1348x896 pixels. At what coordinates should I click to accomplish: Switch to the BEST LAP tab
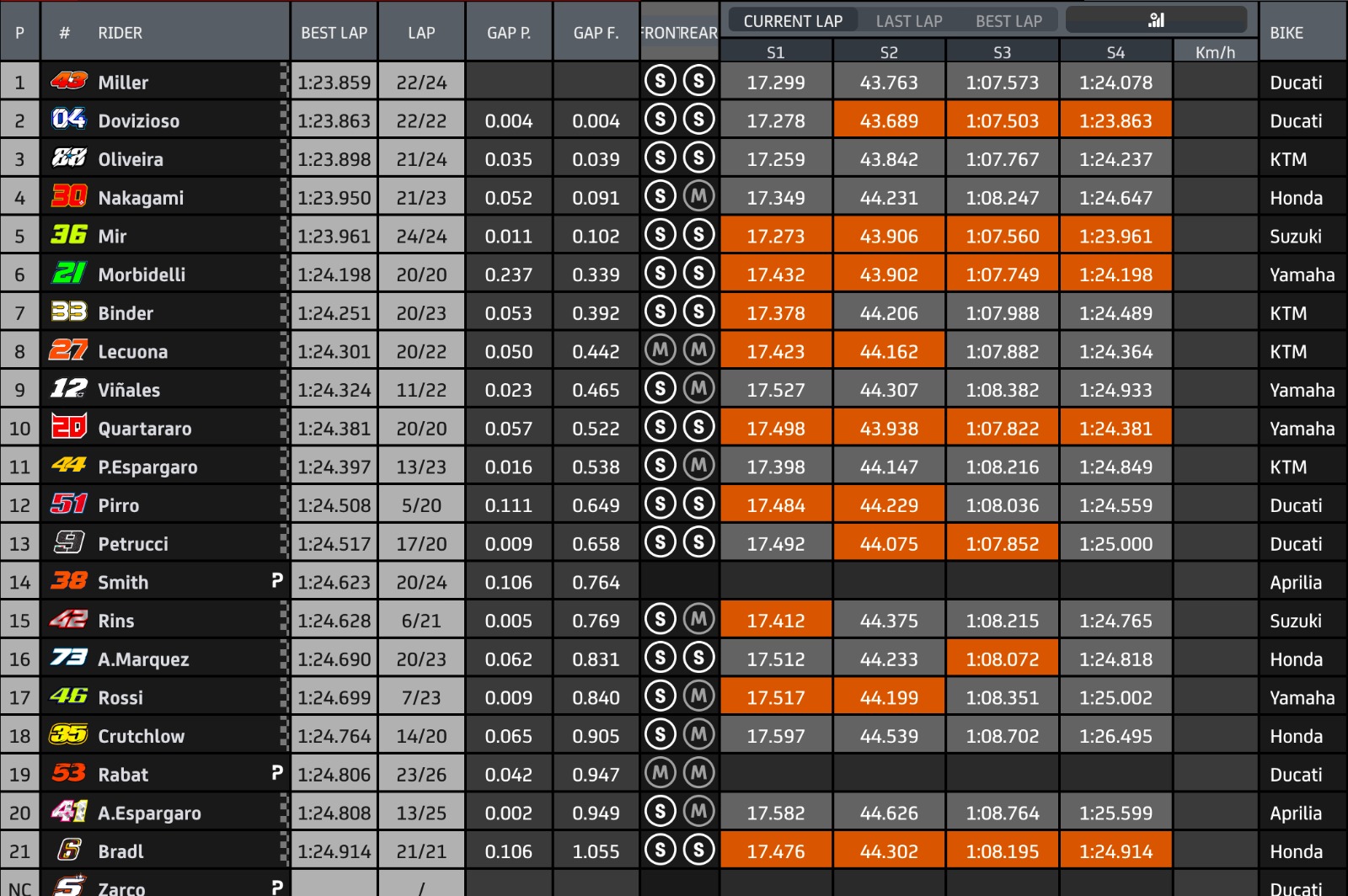click(x=1008, y=21)
